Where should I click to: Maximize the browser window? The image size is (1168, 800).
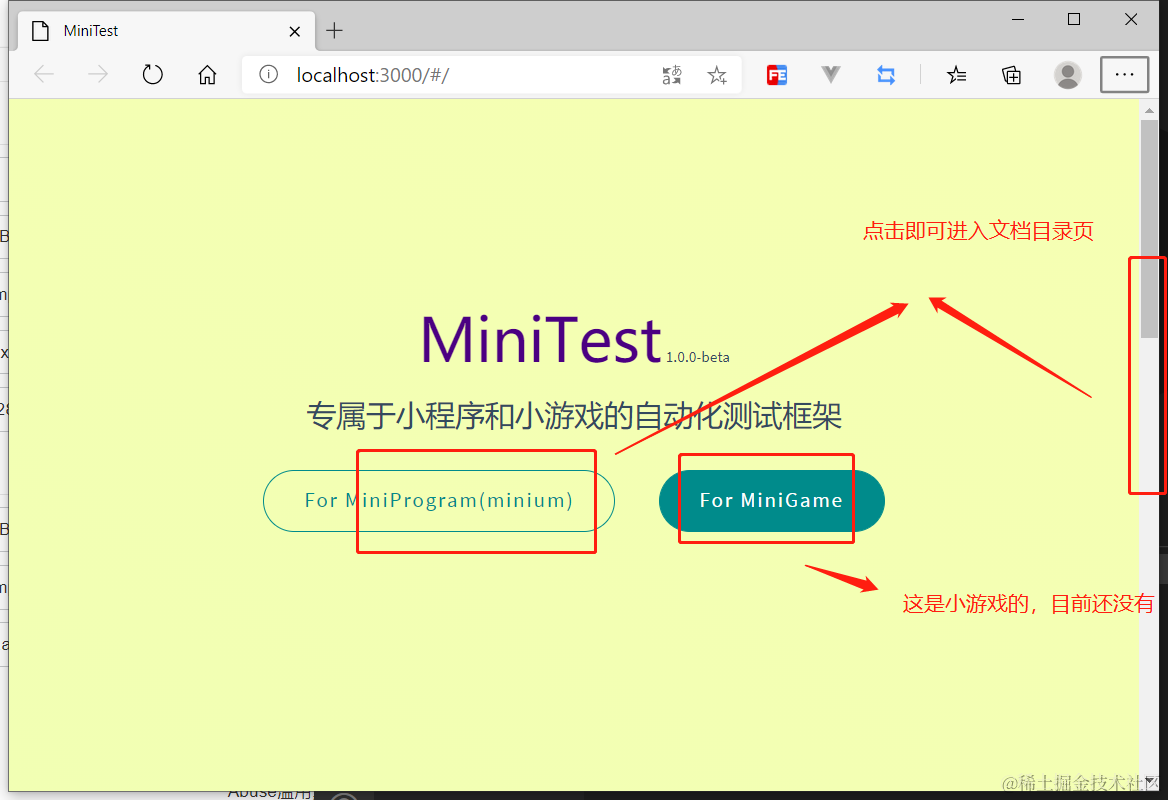pos(1074,20)
